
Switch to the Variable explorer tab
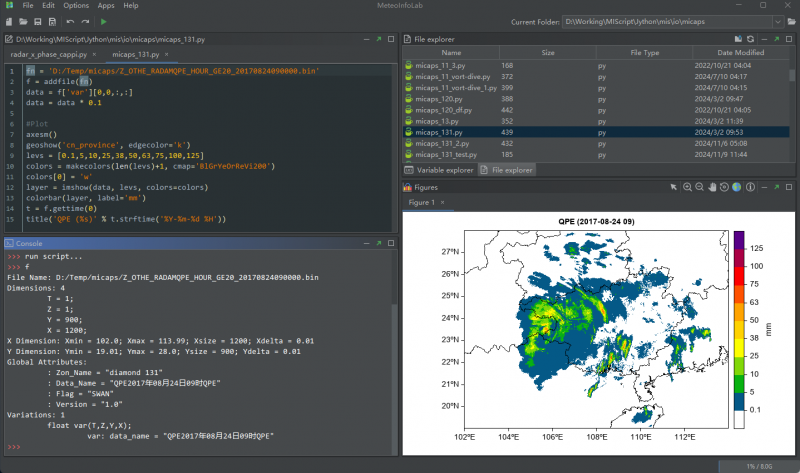pos(438,170)
